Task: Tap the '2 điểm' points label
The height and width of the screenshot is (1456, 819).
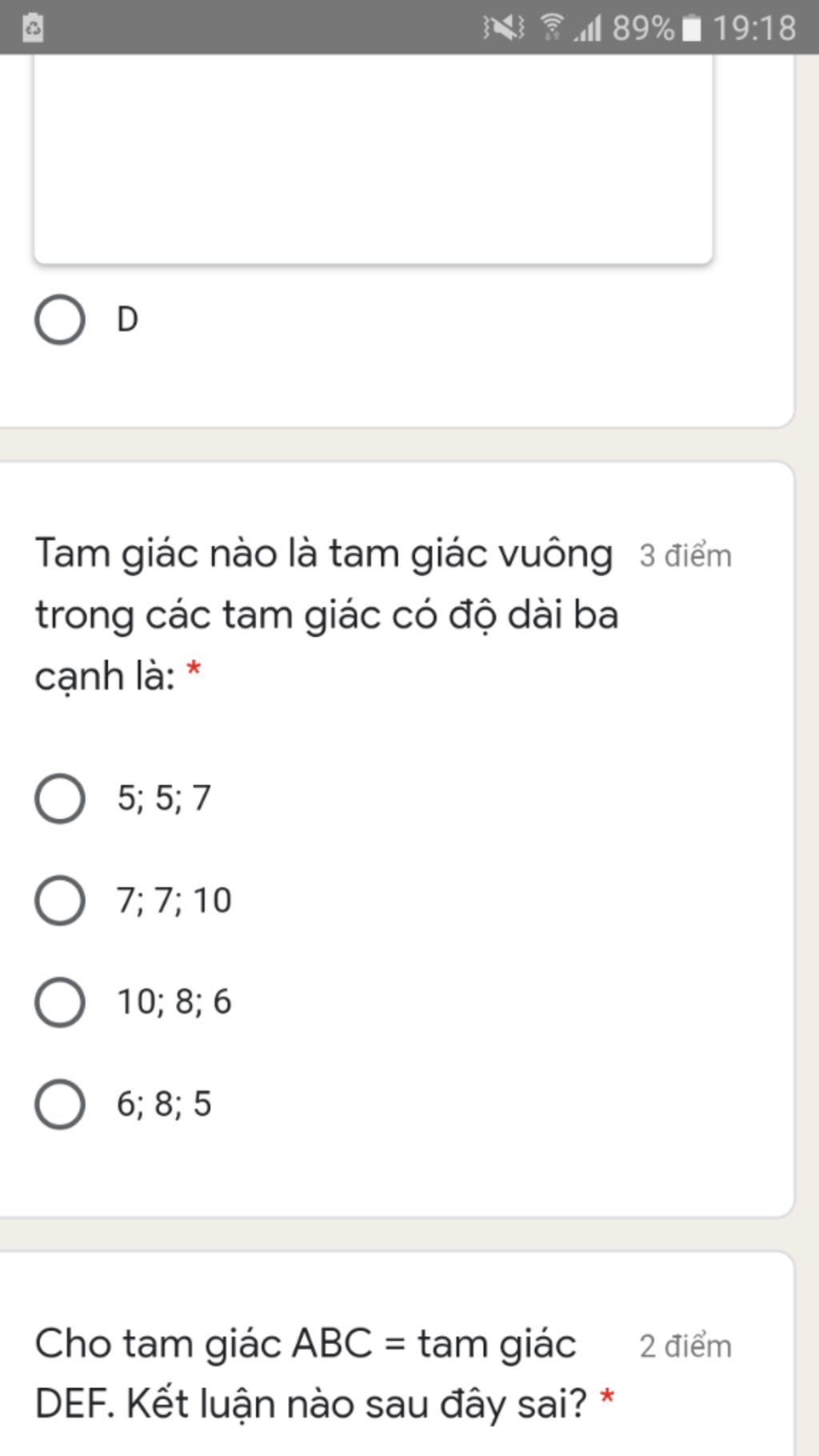Action: 685,1346
